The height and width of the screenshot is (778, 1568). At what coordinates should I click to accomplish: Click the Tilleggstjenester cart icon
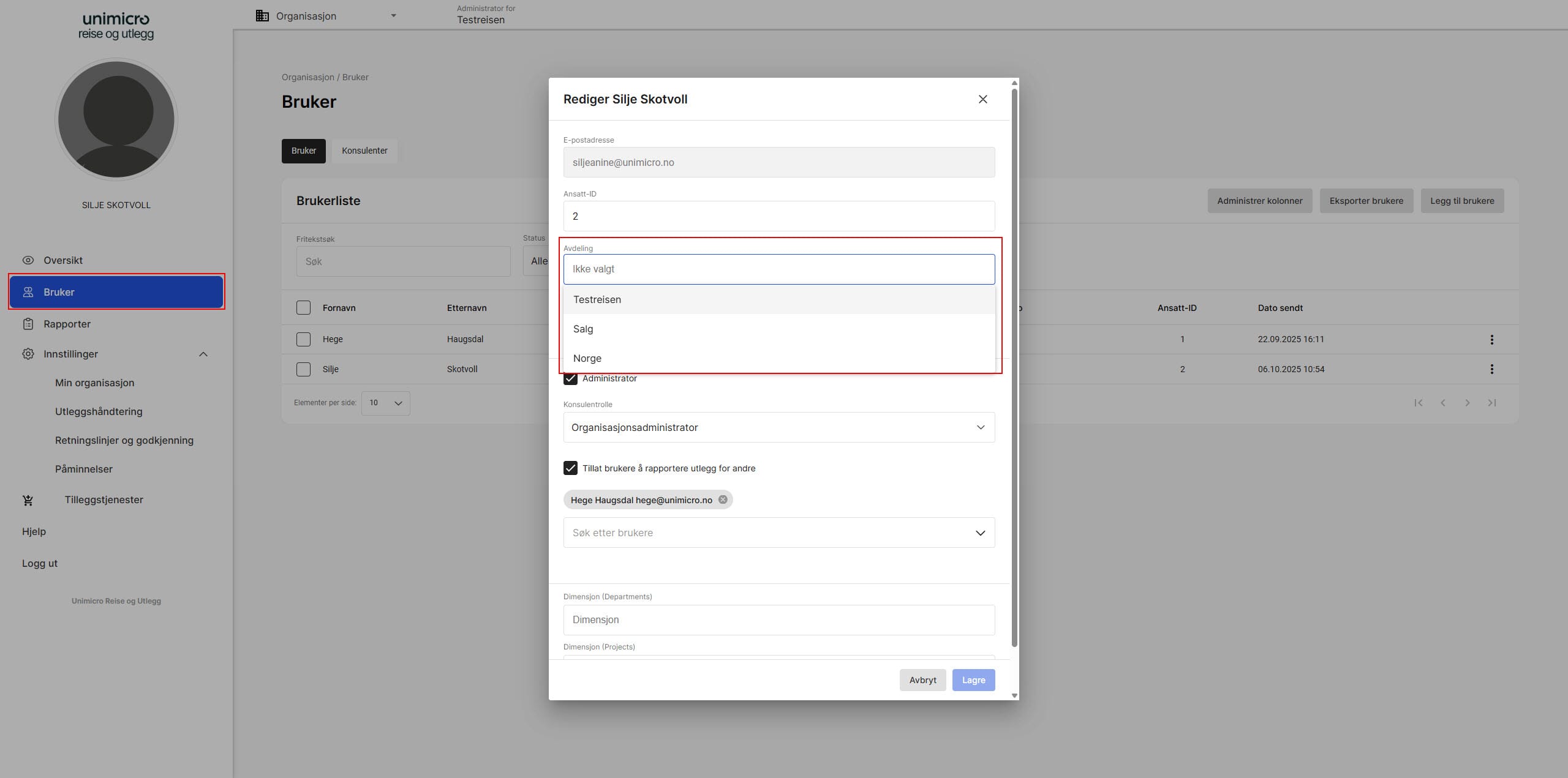tap(28, 500)
